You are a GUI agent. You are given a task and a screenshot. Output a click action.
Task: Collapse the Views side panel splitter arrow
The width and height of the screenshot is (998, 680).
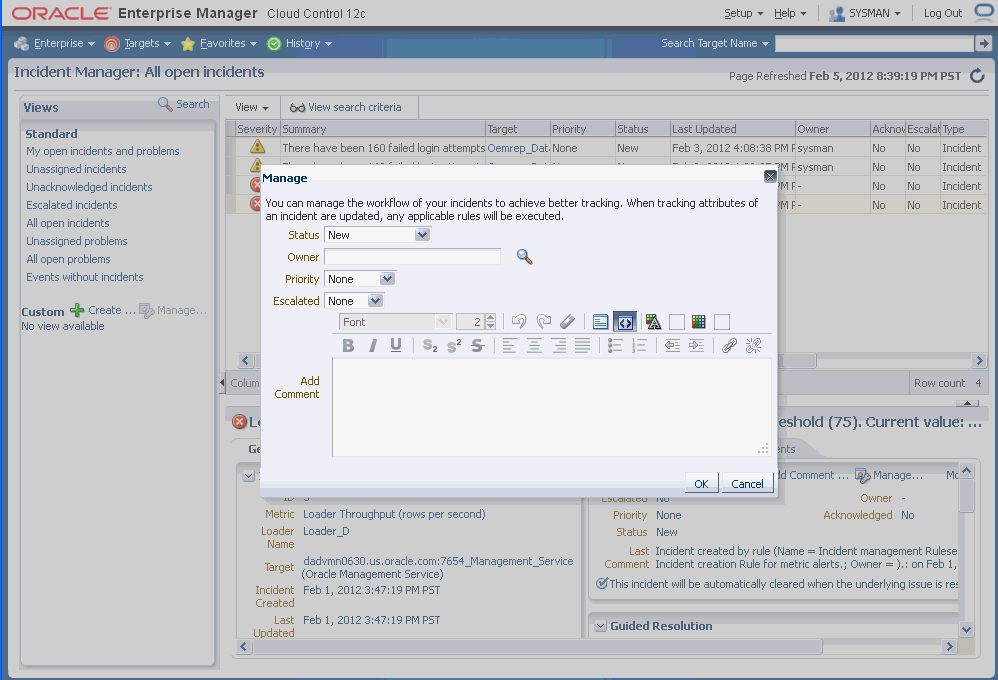pos(222,383)
